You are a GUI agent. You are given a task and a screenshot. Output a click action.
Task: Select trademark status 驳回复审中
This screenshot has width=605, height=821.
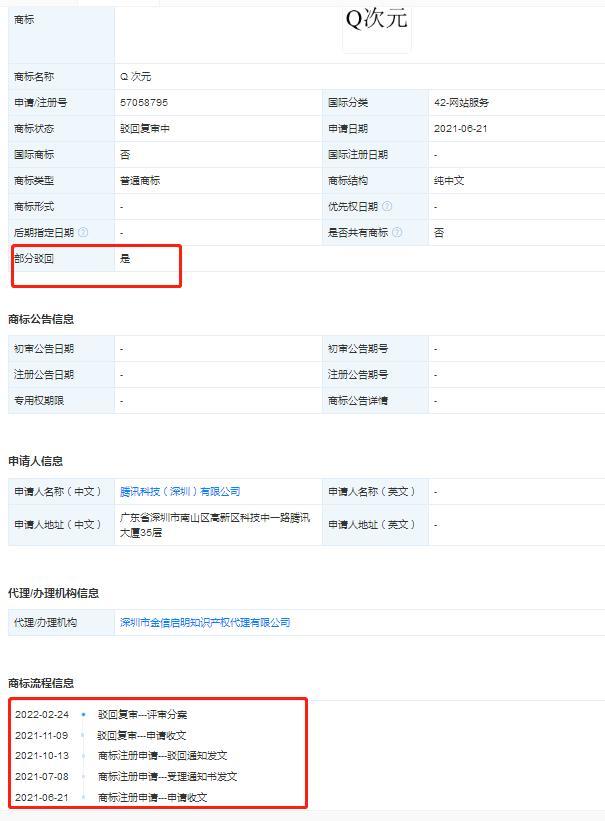tap(145, 128)
